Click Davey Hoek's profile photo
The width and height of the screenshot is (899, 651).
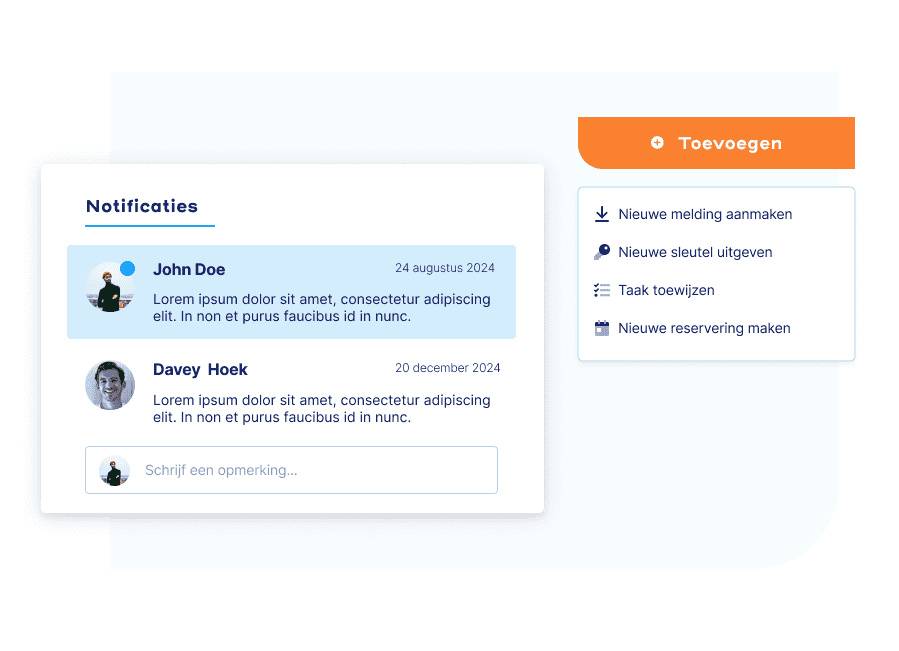(x=110, y=385)
